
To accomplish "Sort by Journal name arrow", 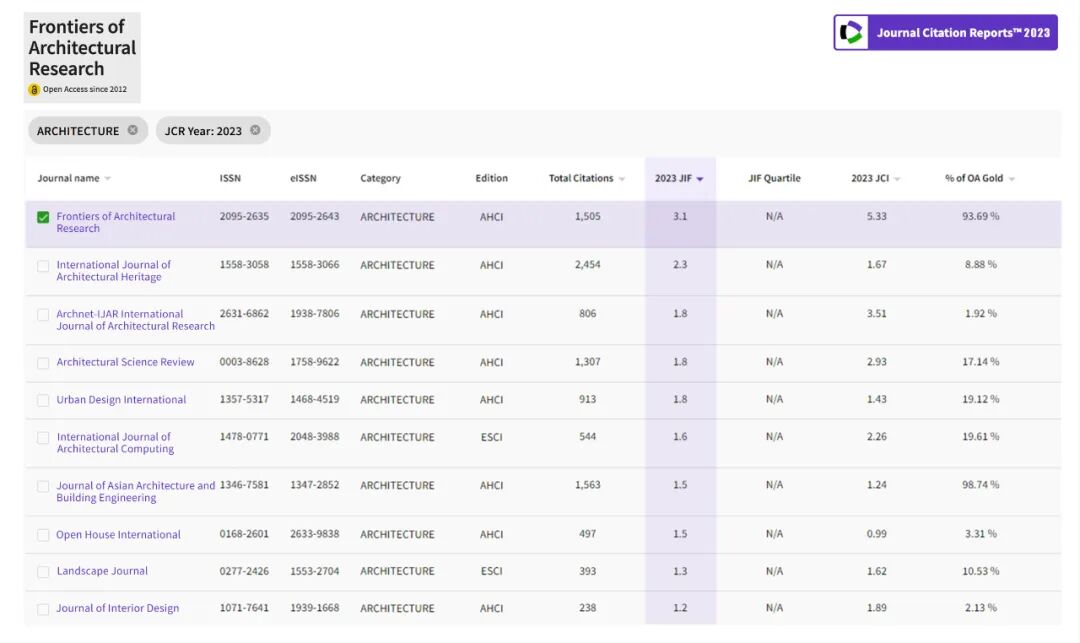I will 107,179.
